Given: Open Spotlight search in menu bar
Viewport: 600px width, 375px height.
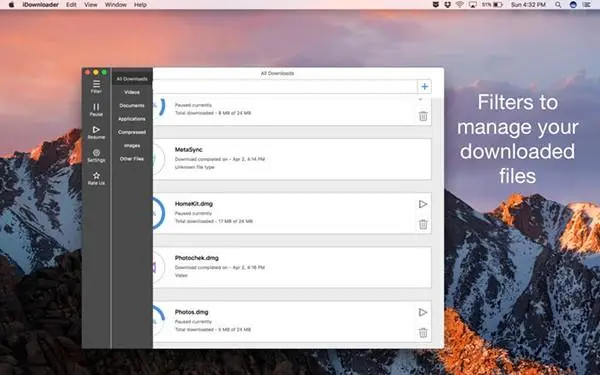Looking at the screenshot, I should (x=558, y=5).
